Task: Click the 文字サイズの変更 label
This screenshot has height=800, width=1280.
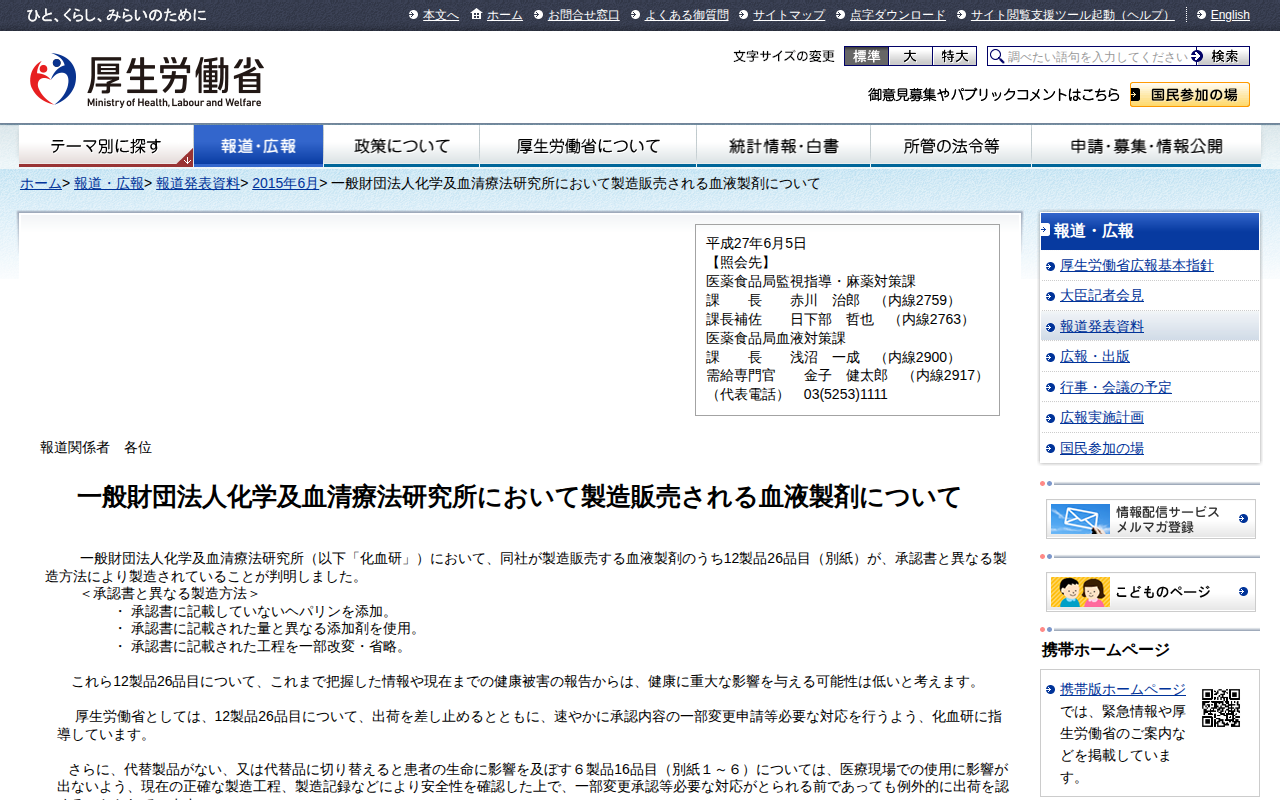Action: (784, 56)
